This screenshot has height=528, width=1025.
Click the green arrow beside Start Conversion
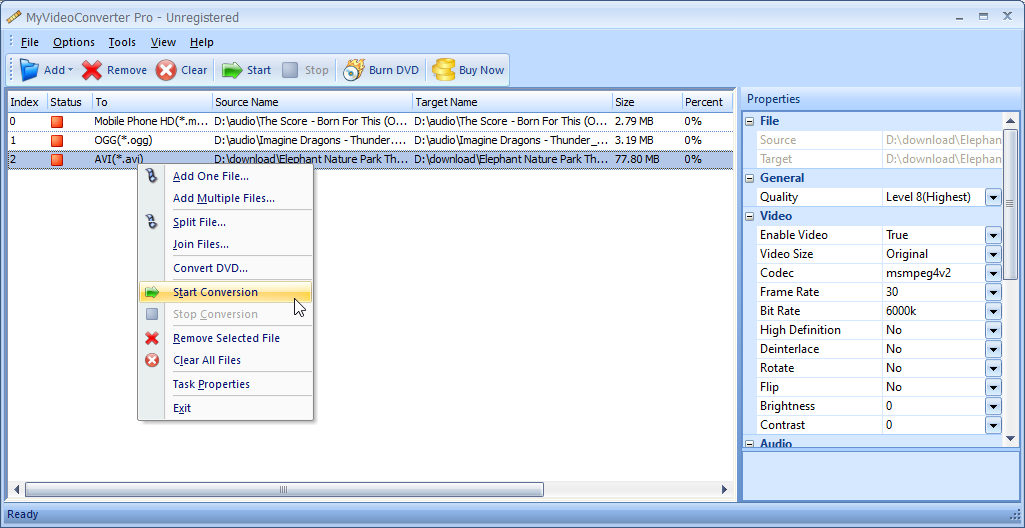[x=152, y=292]
